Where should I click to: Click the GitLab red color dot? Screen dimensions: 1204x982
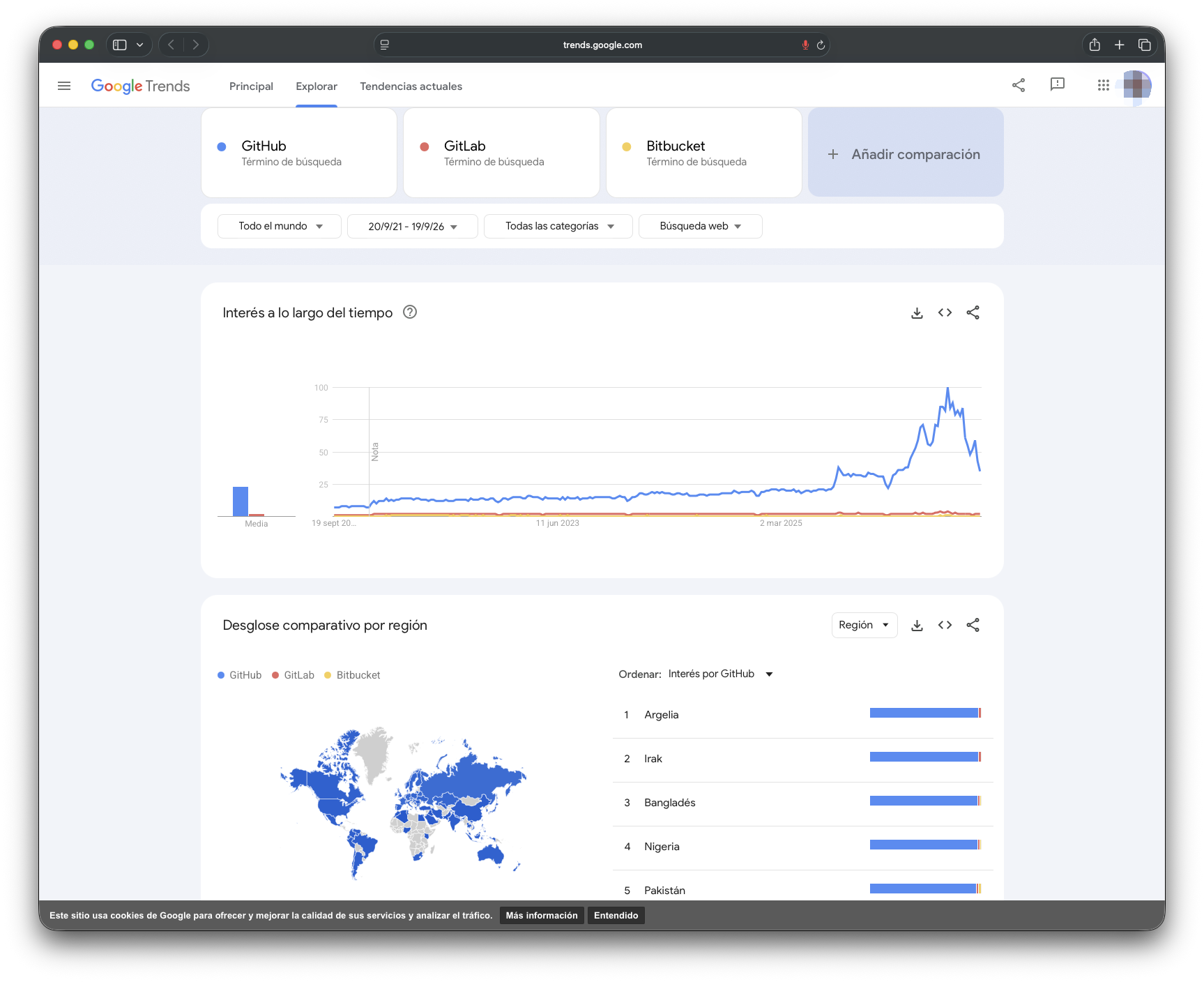(424, 146)
